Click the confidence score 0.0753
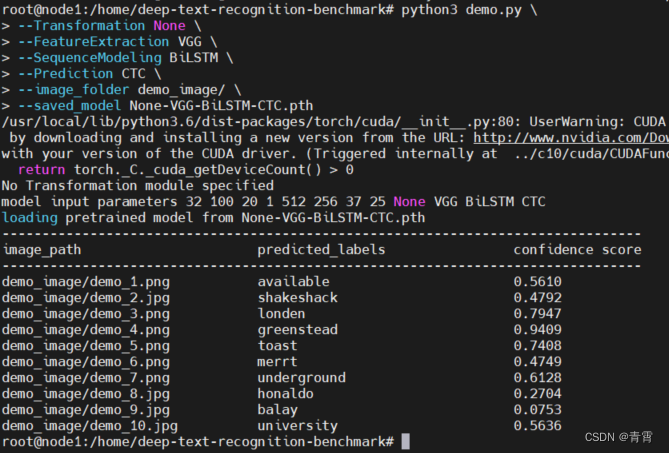669x453 pixels. coord(537,410)
